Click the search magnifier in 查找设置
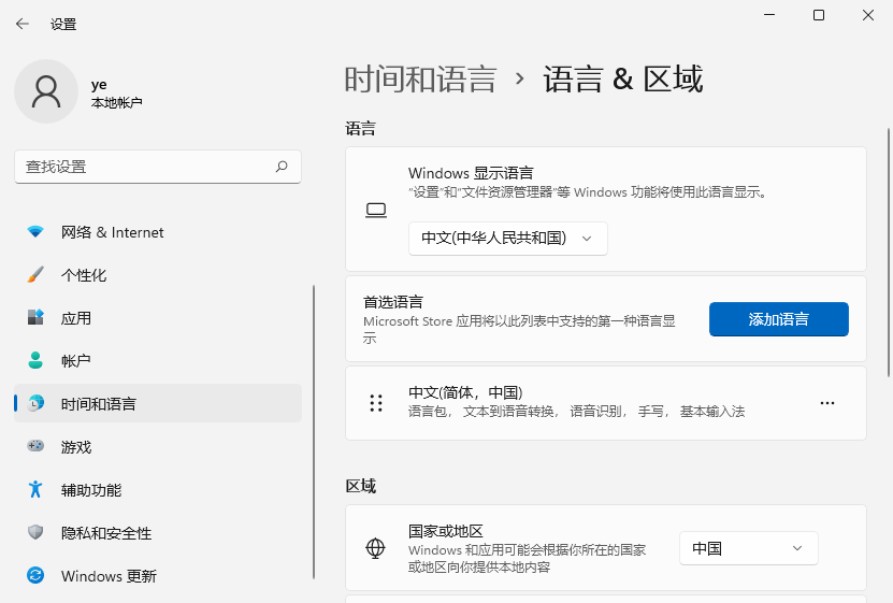This screenshot has width=893, height=603. (283, 166)
